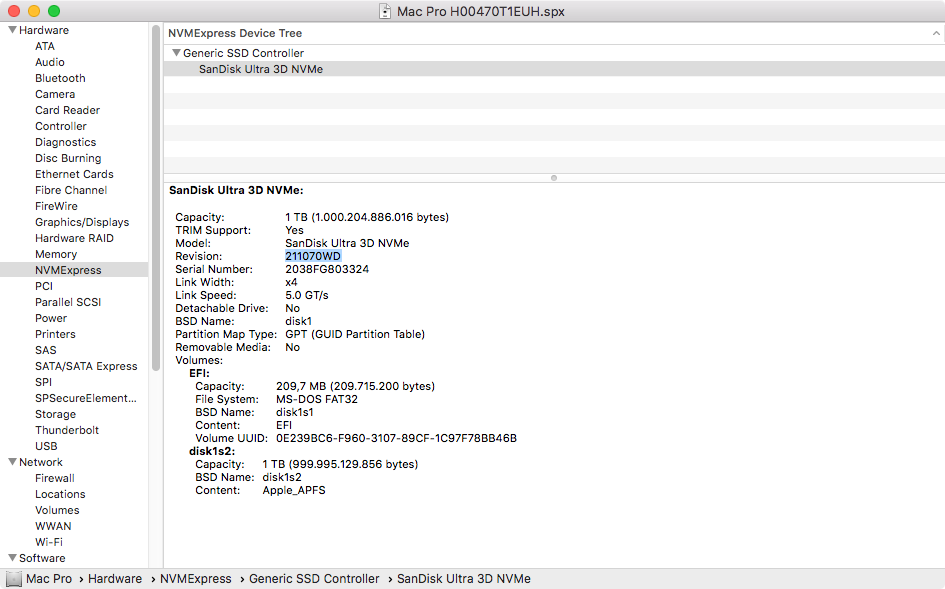945x589 pixels.
Task: Select SPSecureElement item in sidebar
Action: (86, 398)
